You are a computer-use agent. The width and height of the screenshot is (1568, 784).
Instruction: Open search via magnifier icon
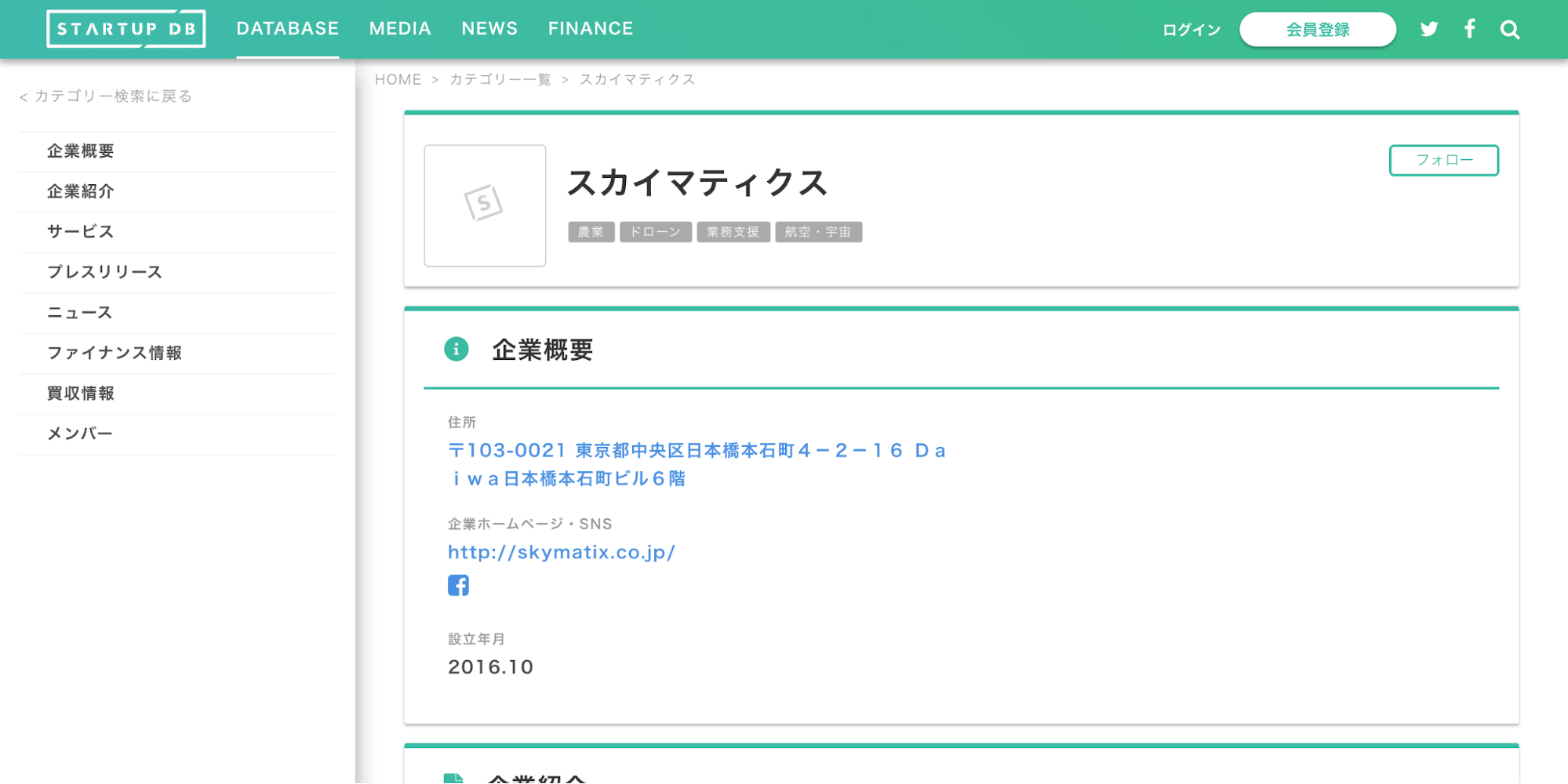[1510, 30]
